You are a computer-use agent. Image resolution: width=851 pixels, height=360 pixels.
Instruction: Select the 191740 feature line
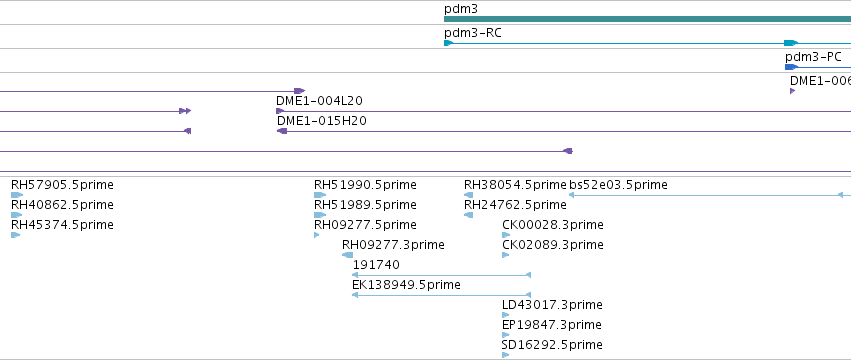coord(441,275)
